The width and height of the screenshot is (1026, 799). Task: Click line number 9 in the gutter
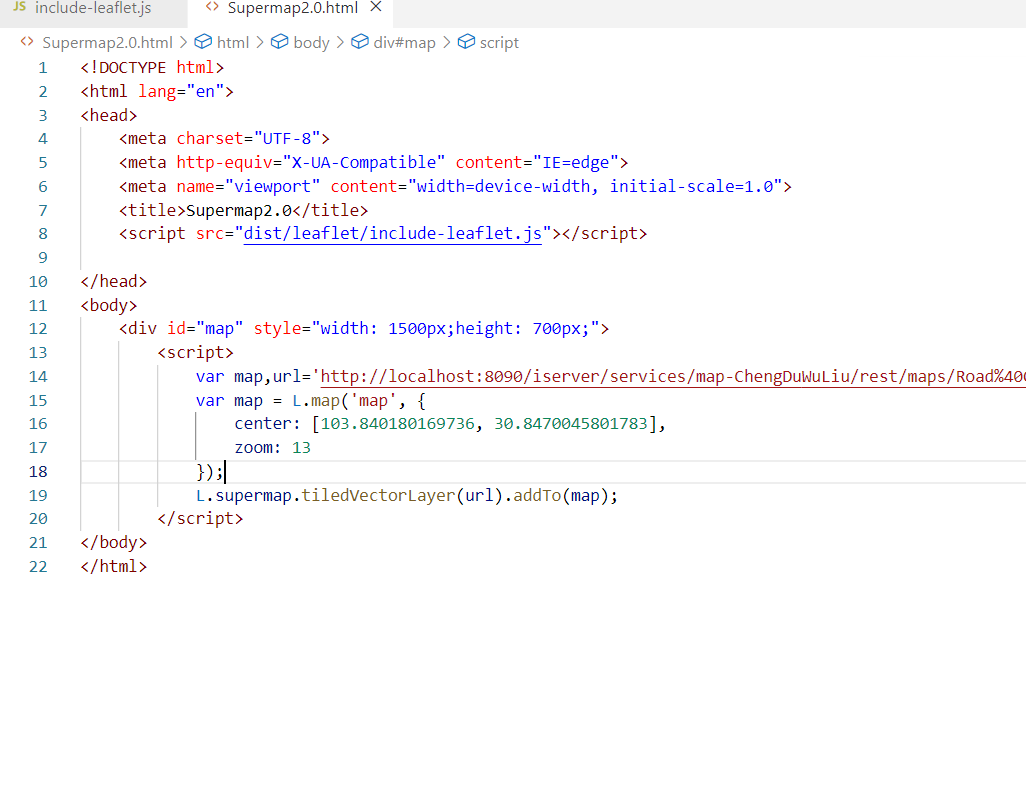[x=43, y=258]
